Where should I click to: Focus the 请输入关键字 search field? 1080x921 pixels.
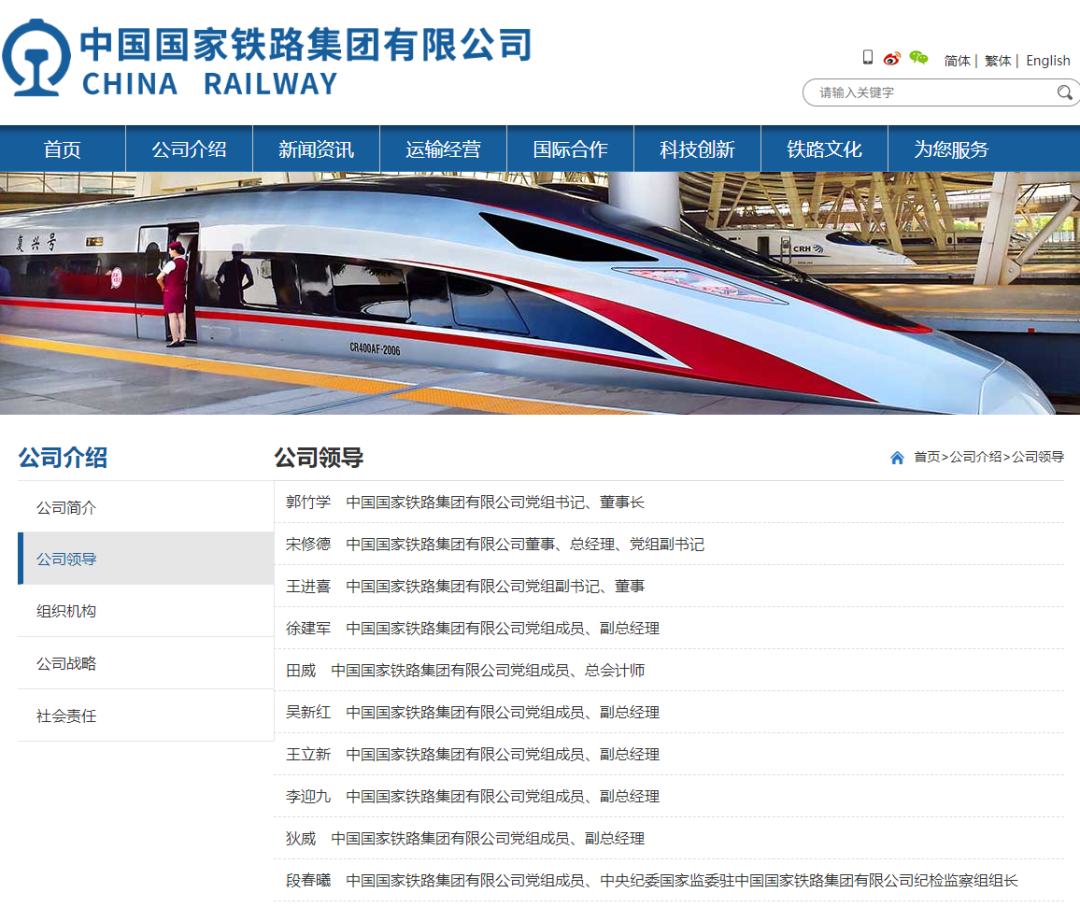941,92
